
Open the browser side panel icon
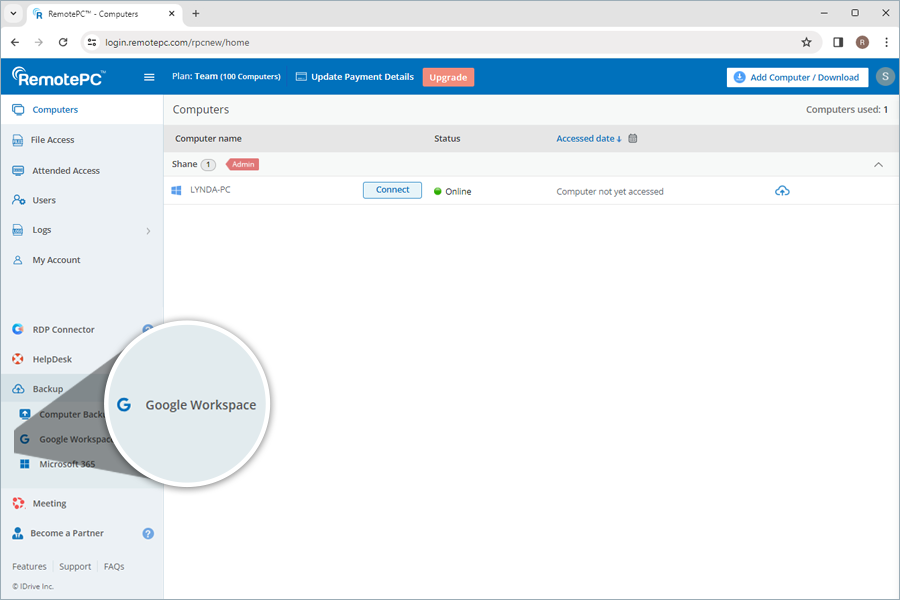click(838, 42)
